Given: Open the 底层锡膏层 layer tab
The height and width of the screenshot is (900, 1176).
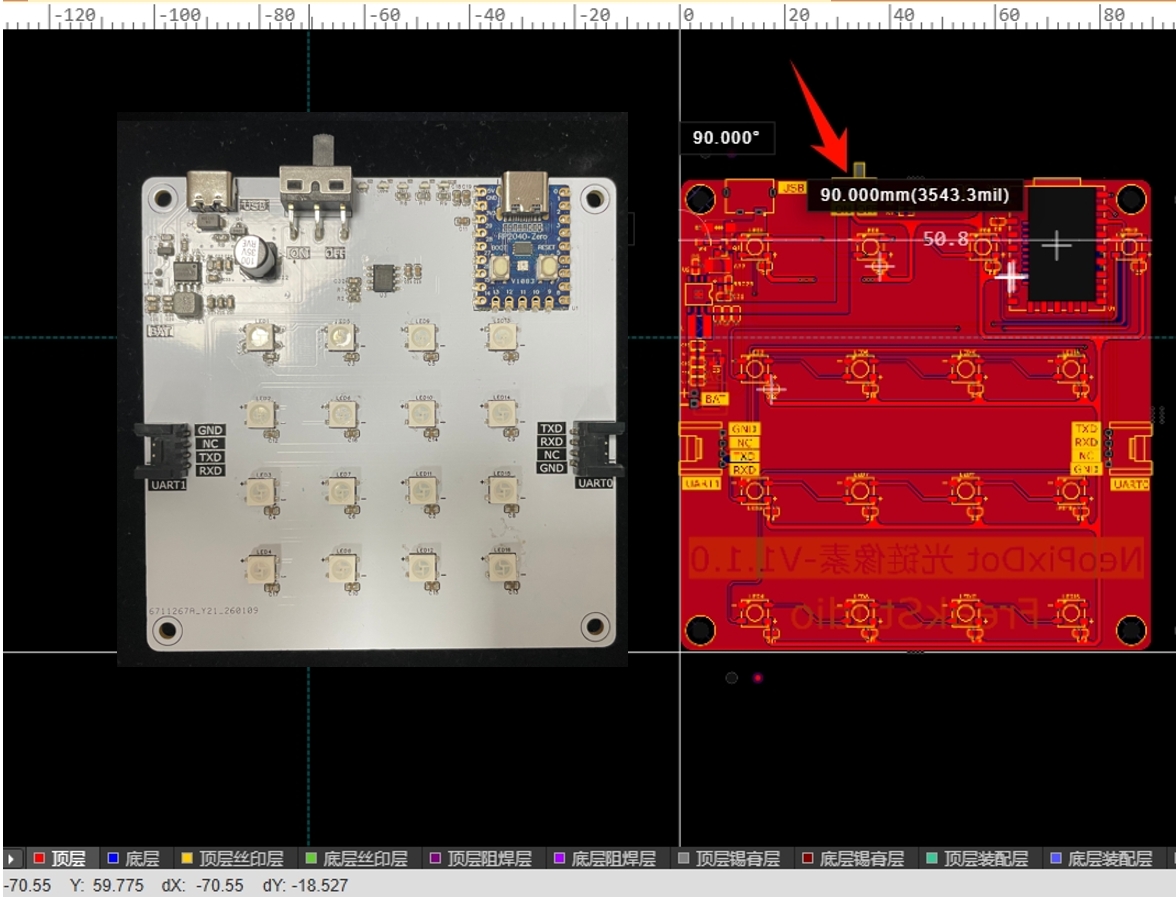Looking at the screenshot, I should (854, 858).
